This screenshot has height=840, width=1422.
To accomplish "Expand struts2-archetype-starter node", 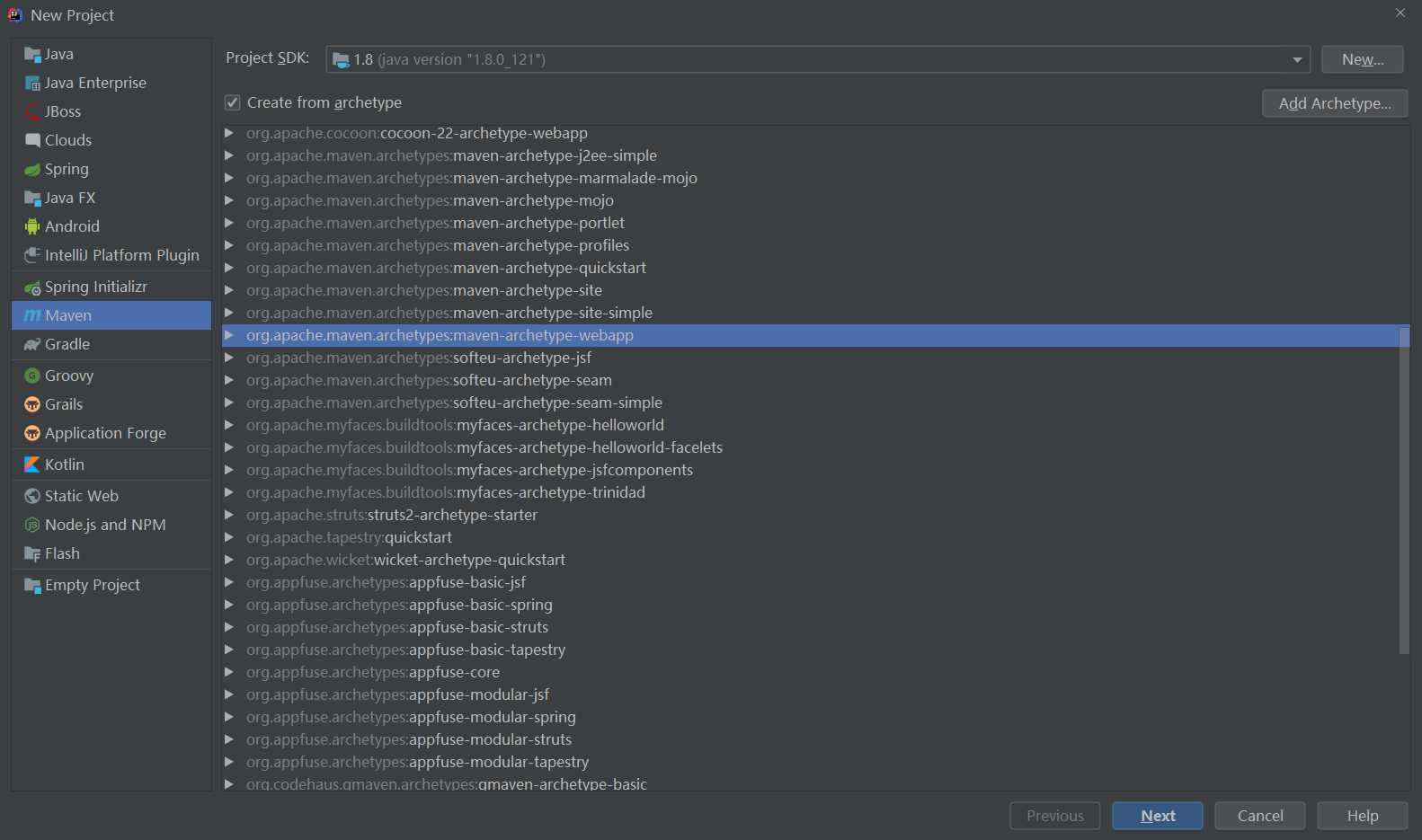I will (x=229, y=515).
